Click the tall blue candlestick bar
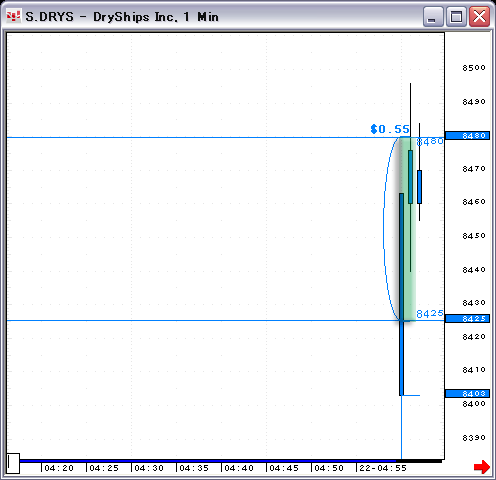This screenshot has height=480, width=496. [401, 294]
